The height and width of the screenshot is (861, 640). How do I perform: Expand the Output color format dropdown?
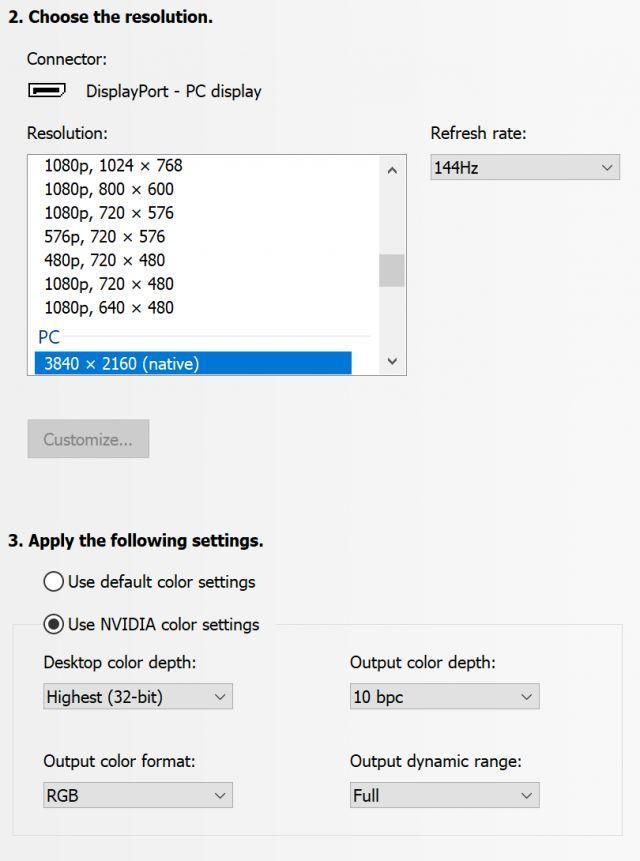coord(138,796)
